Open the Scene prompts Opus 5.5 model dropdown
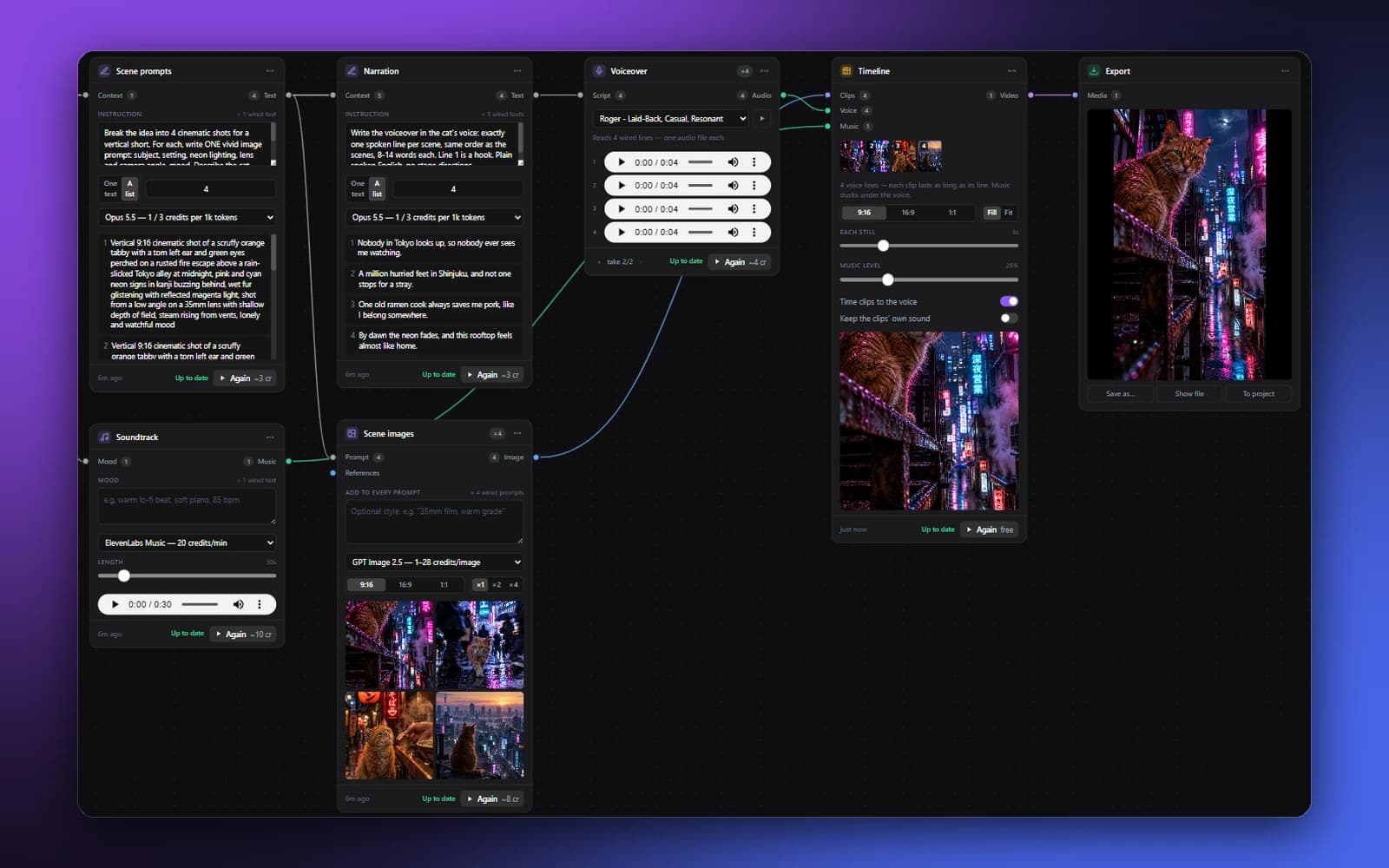 tap(188, 218)
